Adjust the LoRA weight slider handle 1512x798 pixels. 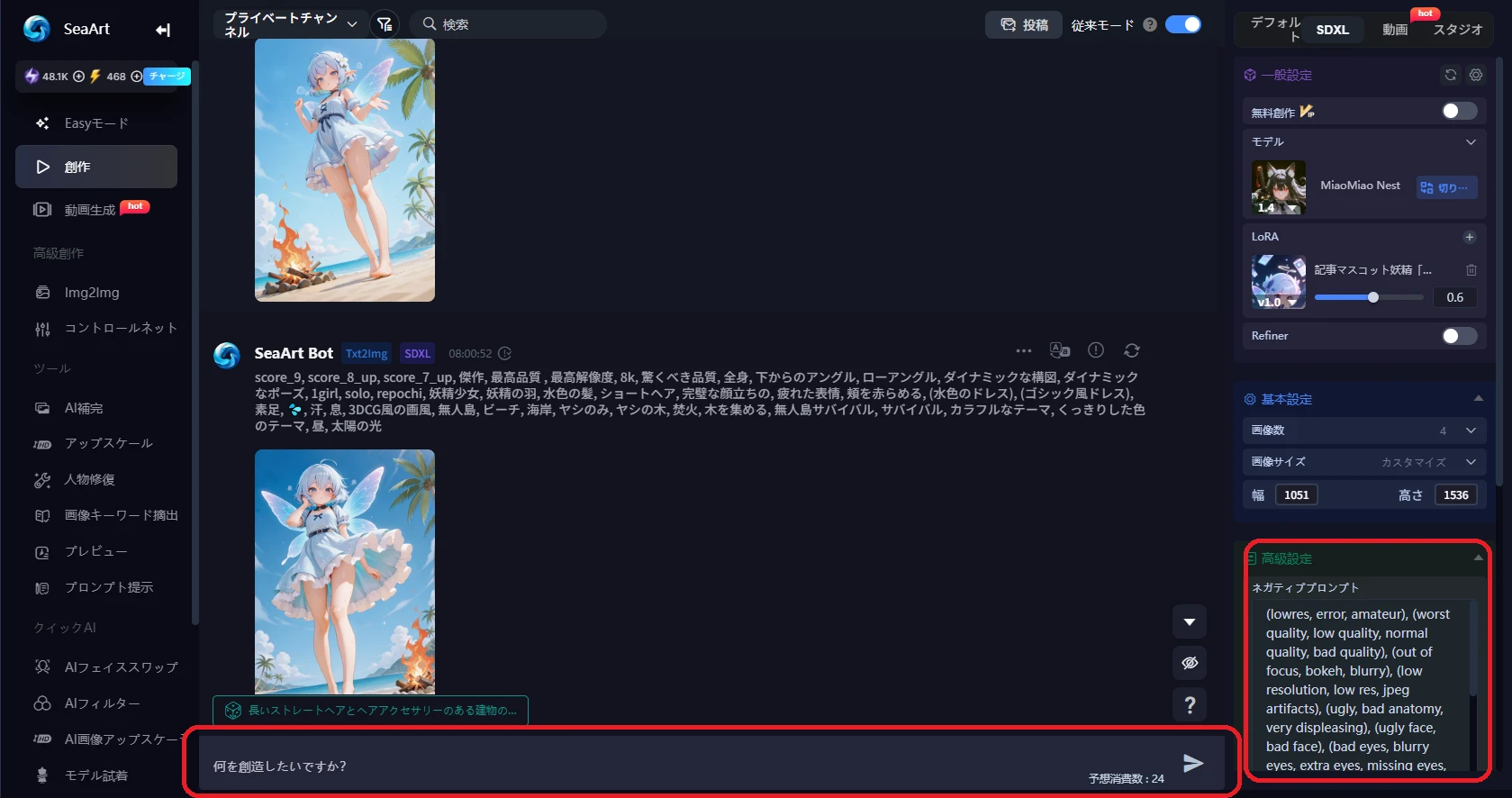[1372, 297]
